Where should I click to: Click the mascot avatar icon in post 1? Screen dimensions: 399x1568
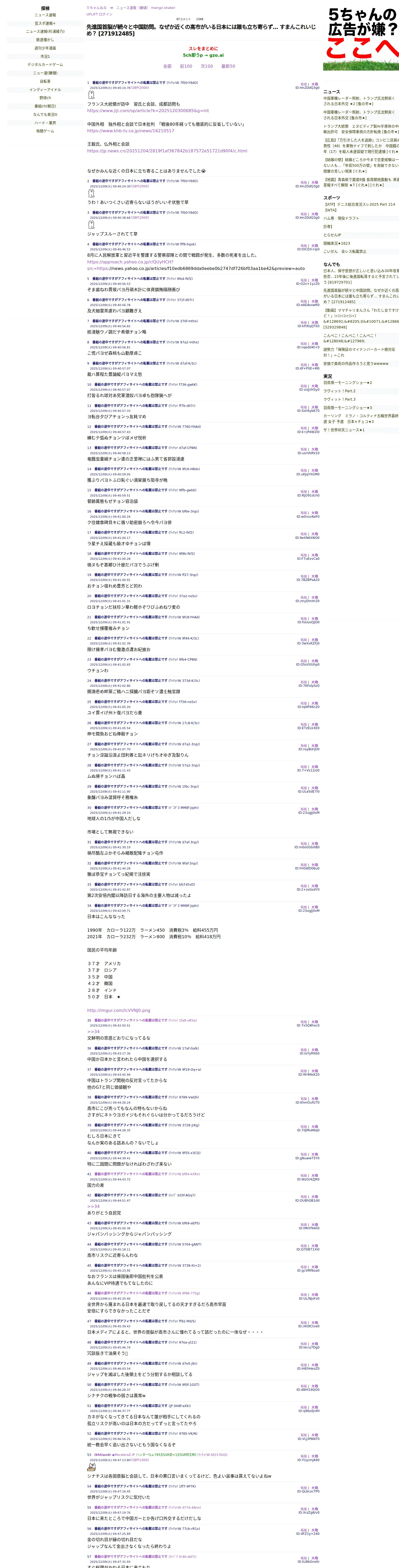click(91, 95)
